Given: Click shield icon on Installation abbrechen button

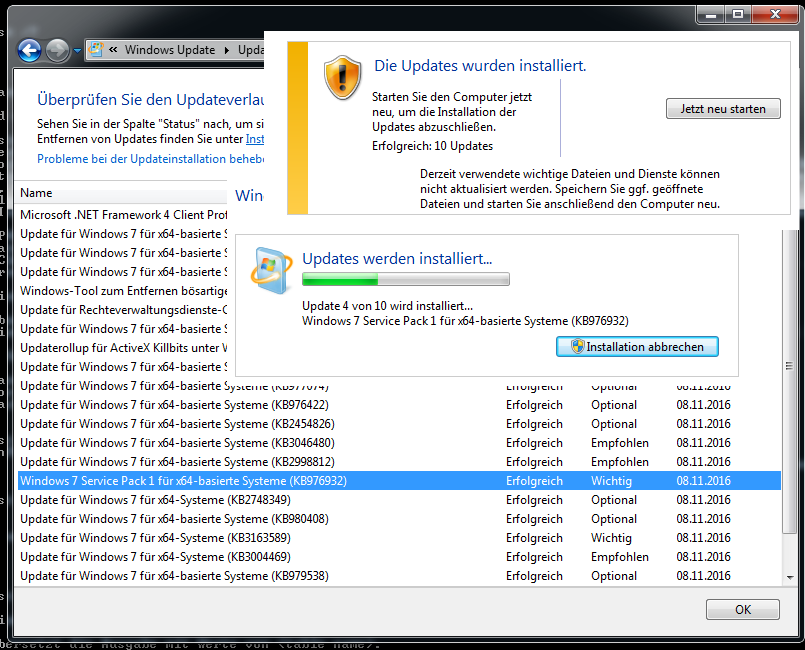Looking at the screenshot, I should 577,347.
